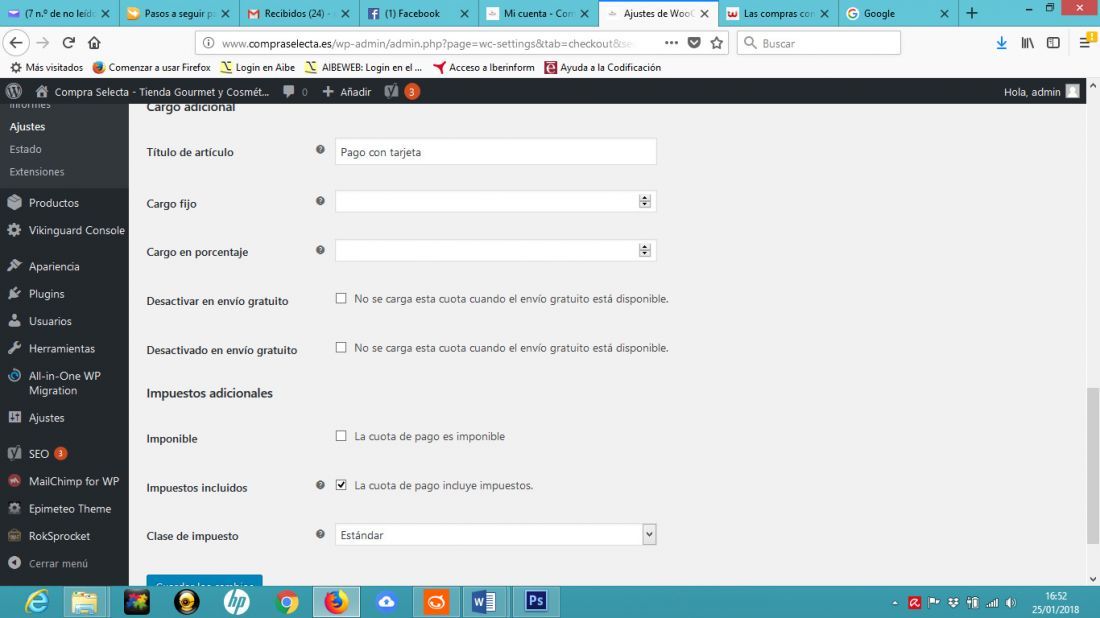
Task: Click the Título de artículo text field
Action: (495, 152)
